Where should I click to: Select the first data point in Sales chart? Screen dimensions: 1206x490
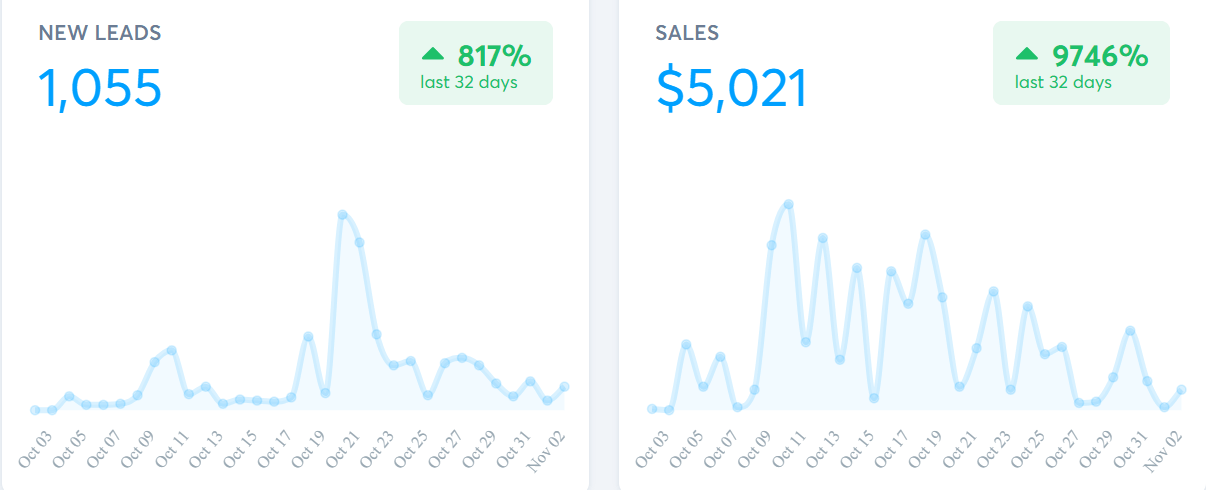tap(652, 408)
